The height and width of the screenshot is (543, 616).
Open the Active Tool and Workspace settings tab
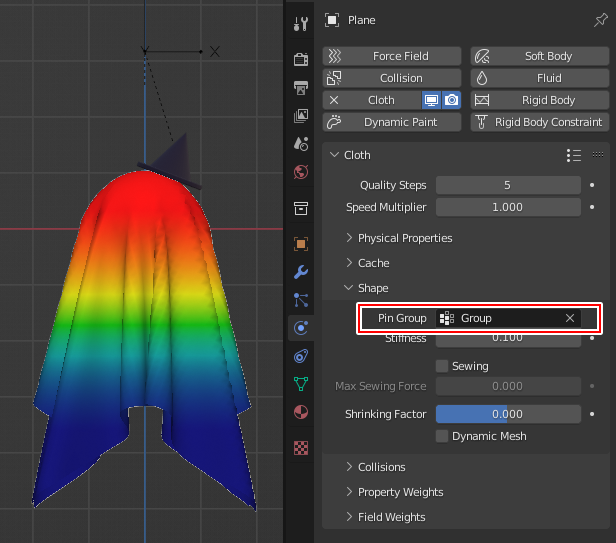pos(300,22)
